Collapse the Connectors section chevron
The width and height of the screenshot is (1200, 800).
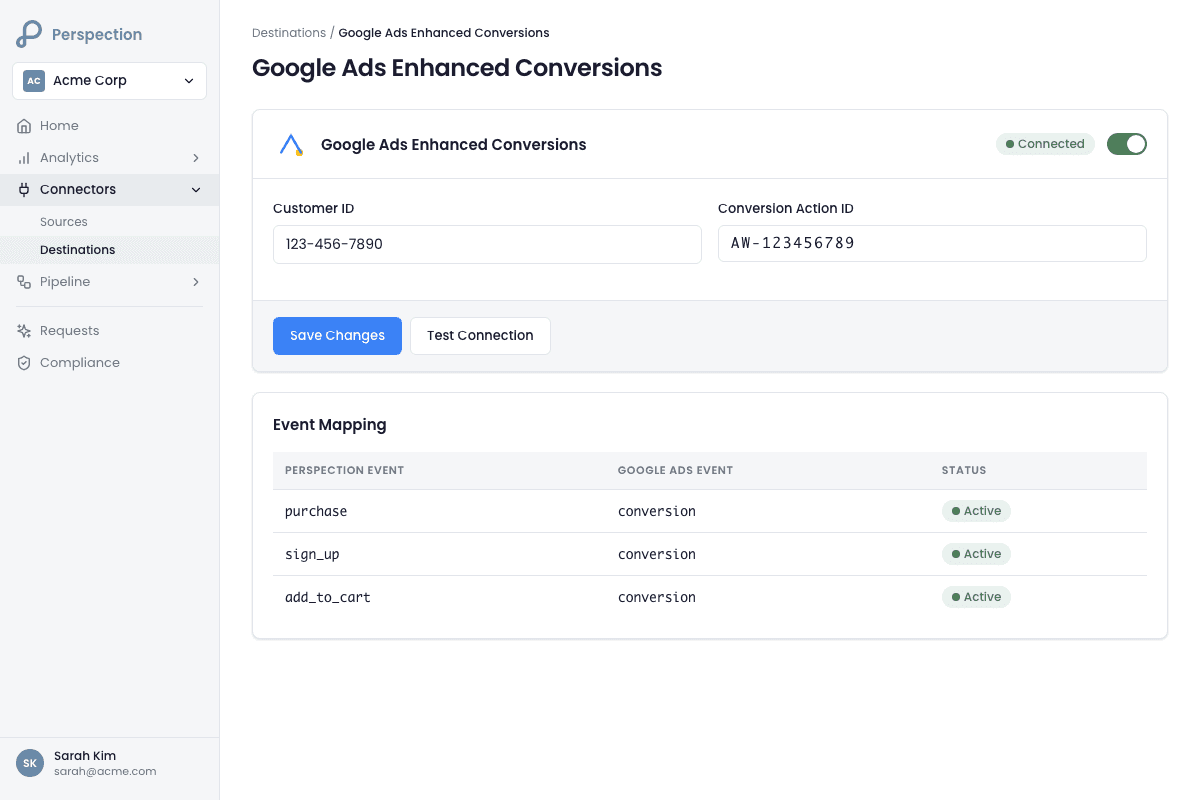click(x=196, y=190)
